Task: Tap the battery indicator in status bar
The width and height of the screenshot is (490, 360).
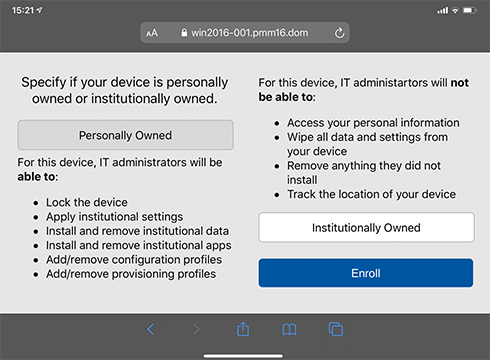Action: tap(469, 11)
